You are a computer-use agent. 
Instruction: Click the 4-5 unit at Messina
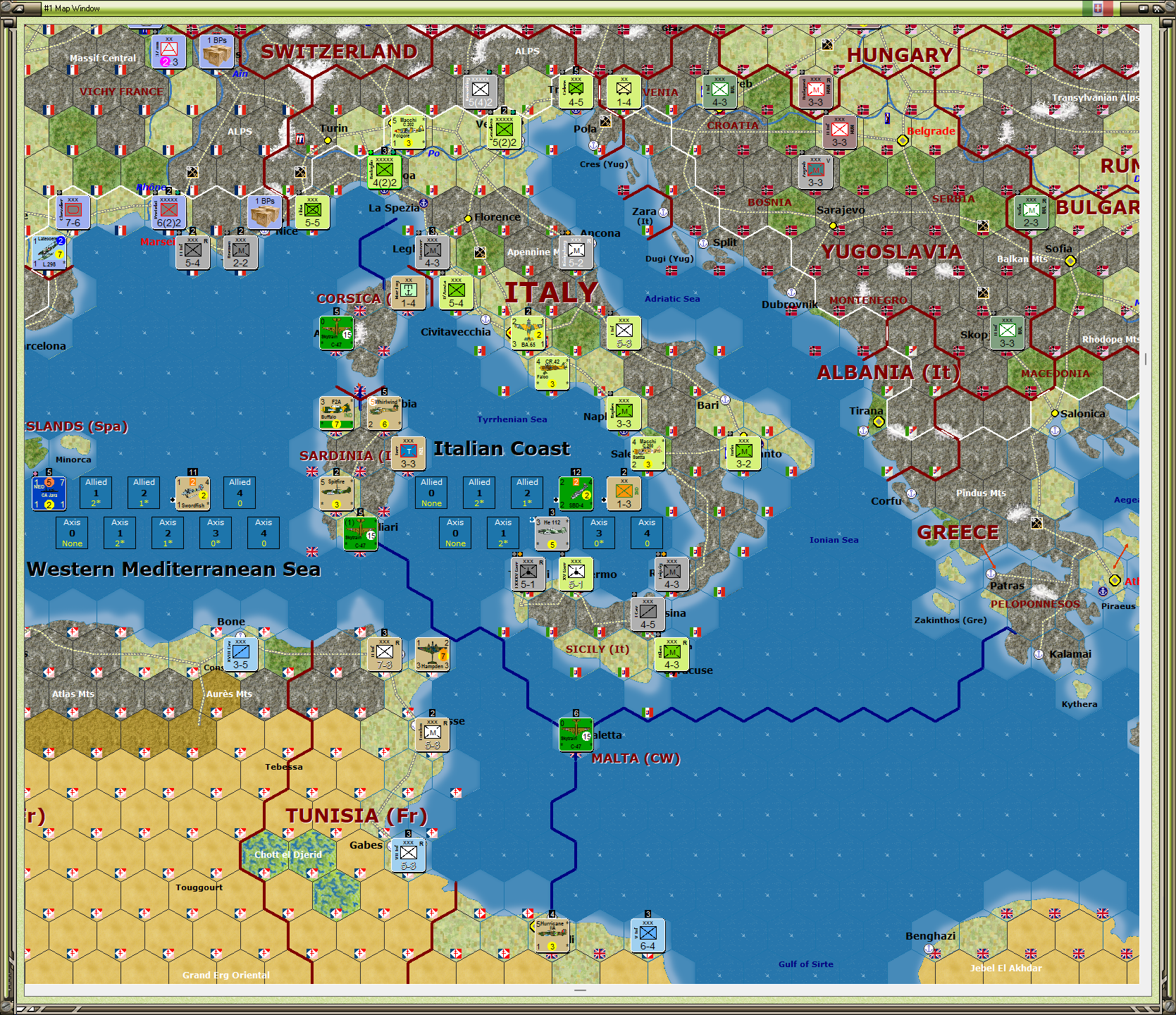[648, 614]
